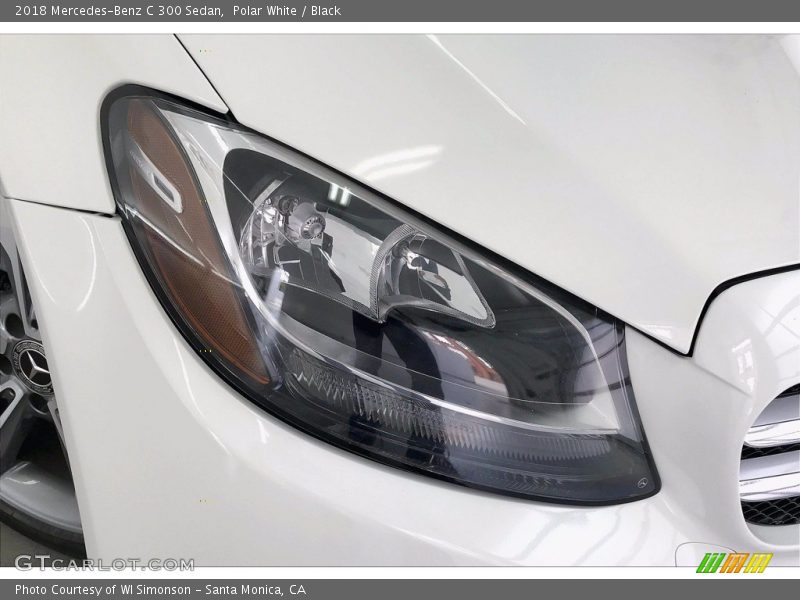Click the orange stripe segment of the logo
Image resolution: width=800 pixels, height=600 pixels.
tap(734, 562)
